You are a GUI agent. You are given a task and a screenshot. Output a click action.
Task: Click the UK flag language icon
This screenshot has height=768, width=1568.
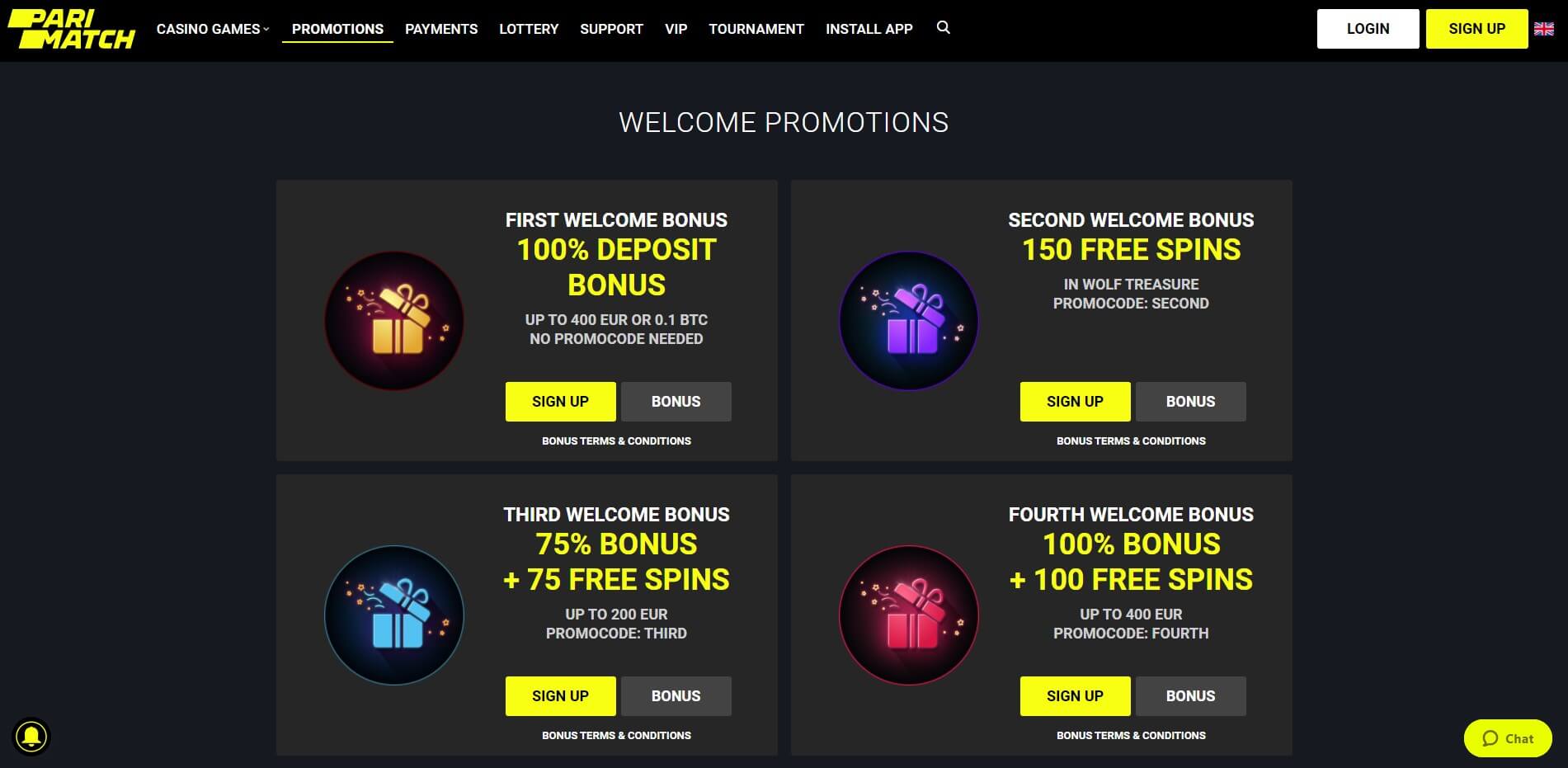tap(1543, 29)
